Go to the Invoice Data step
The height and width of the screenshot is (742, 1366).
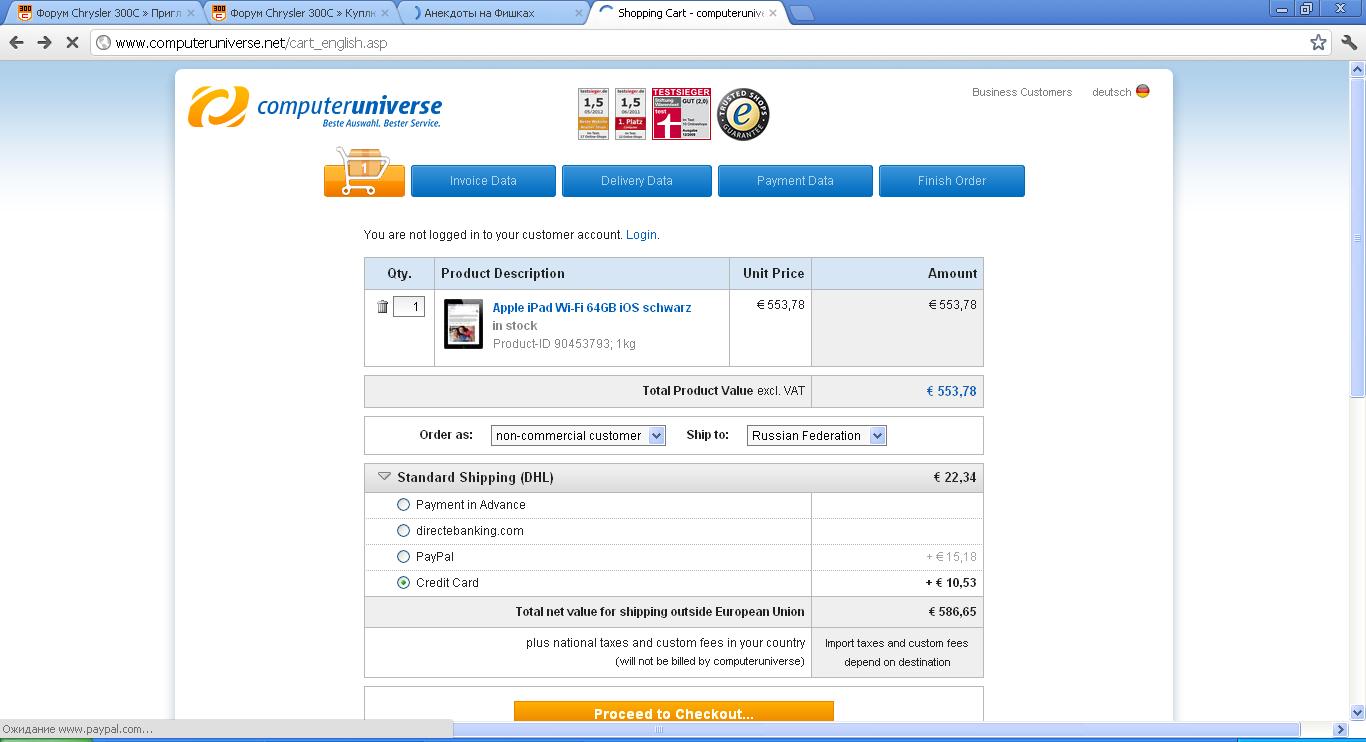[483, 181]
